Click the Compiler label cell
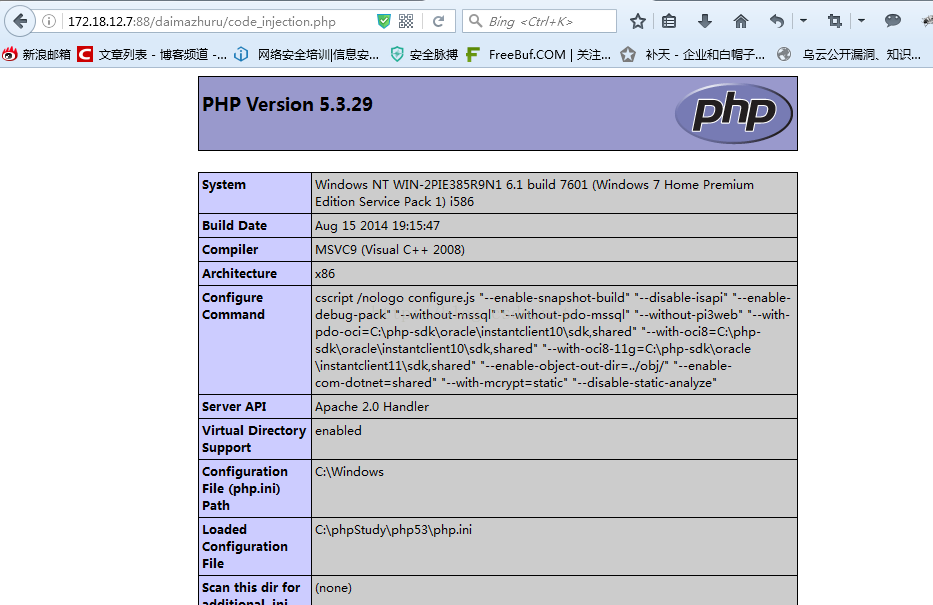 [x=255, y=249]
